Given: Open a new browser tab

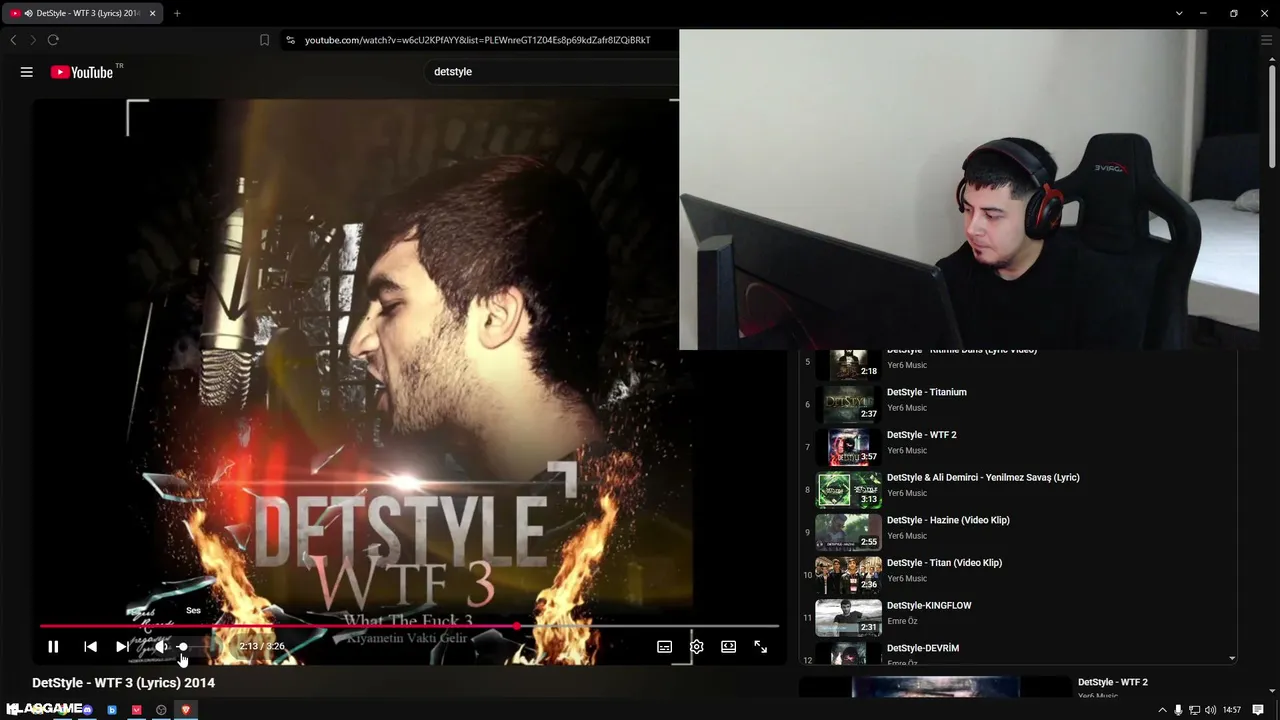Looking at the screenshot, I should (x=177, y=13).
